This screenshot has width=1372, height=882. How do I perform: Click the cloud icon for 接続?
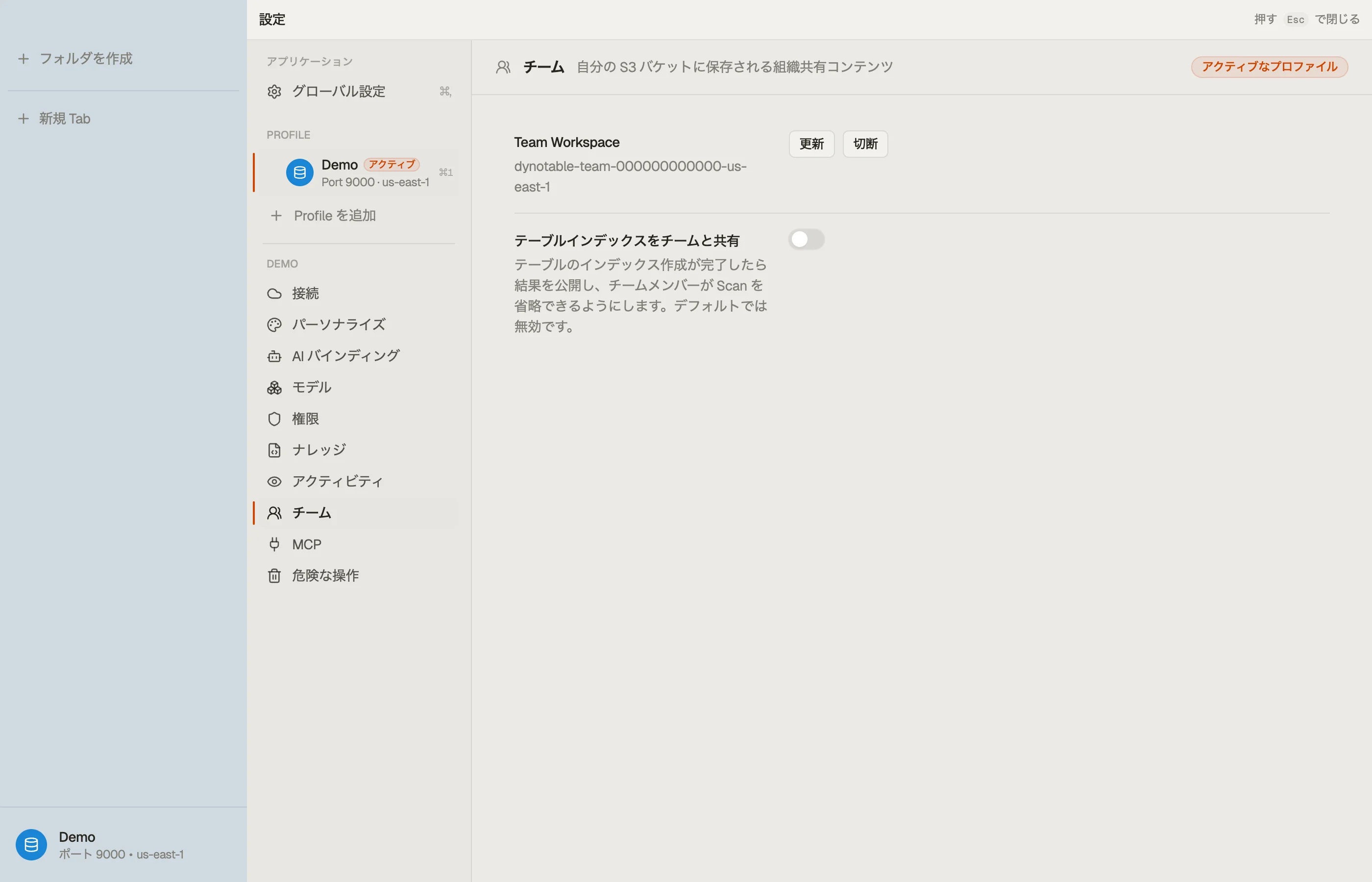point(274,294)
